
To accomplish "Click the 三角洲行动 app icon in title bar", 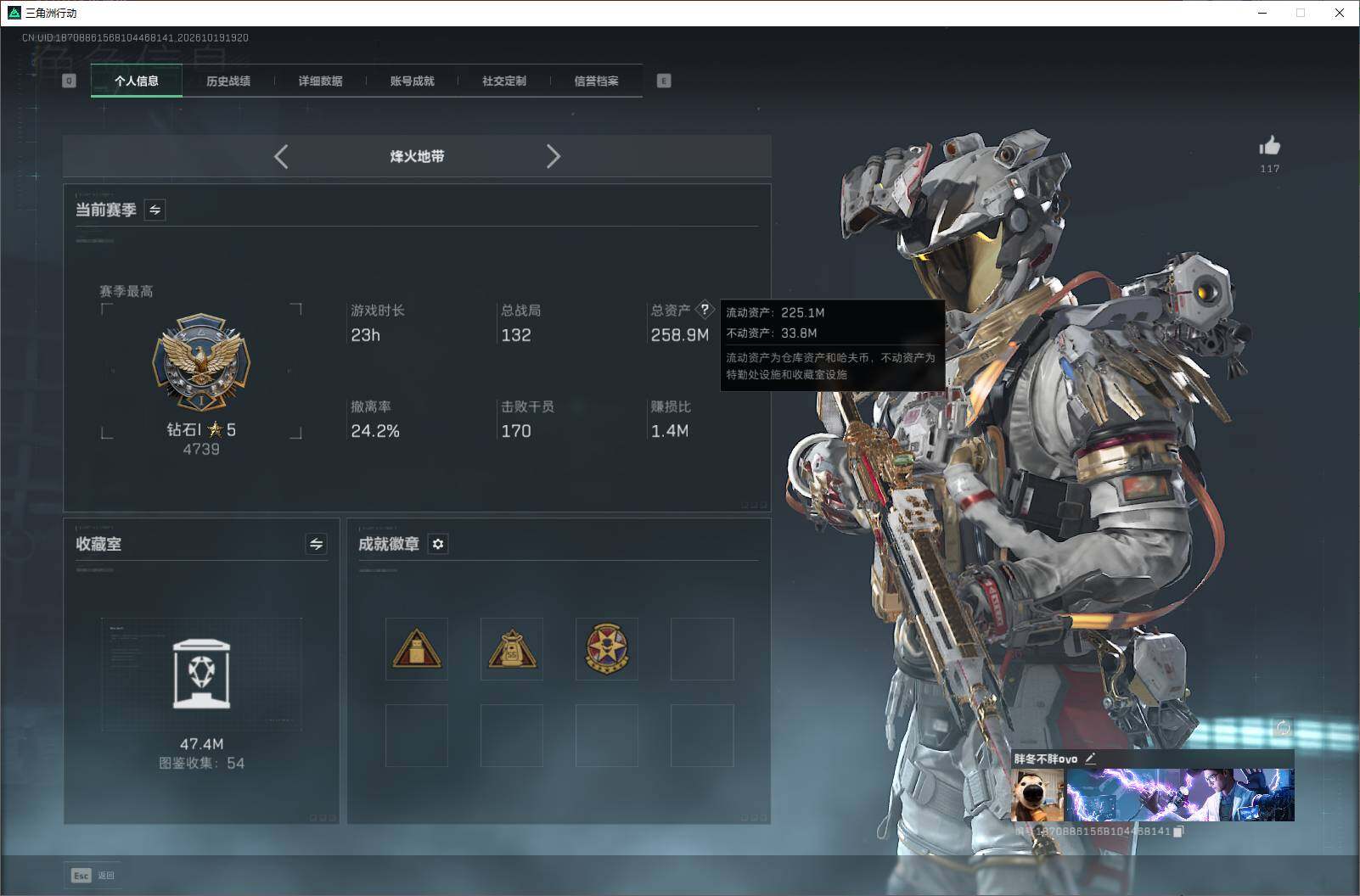I will 14,13.
